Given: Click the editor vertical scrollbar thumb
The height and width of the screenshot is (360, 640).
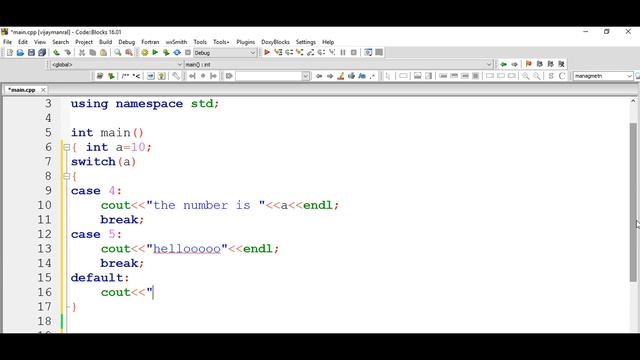Looking at the screenshot, I should [x=633, y=202].
